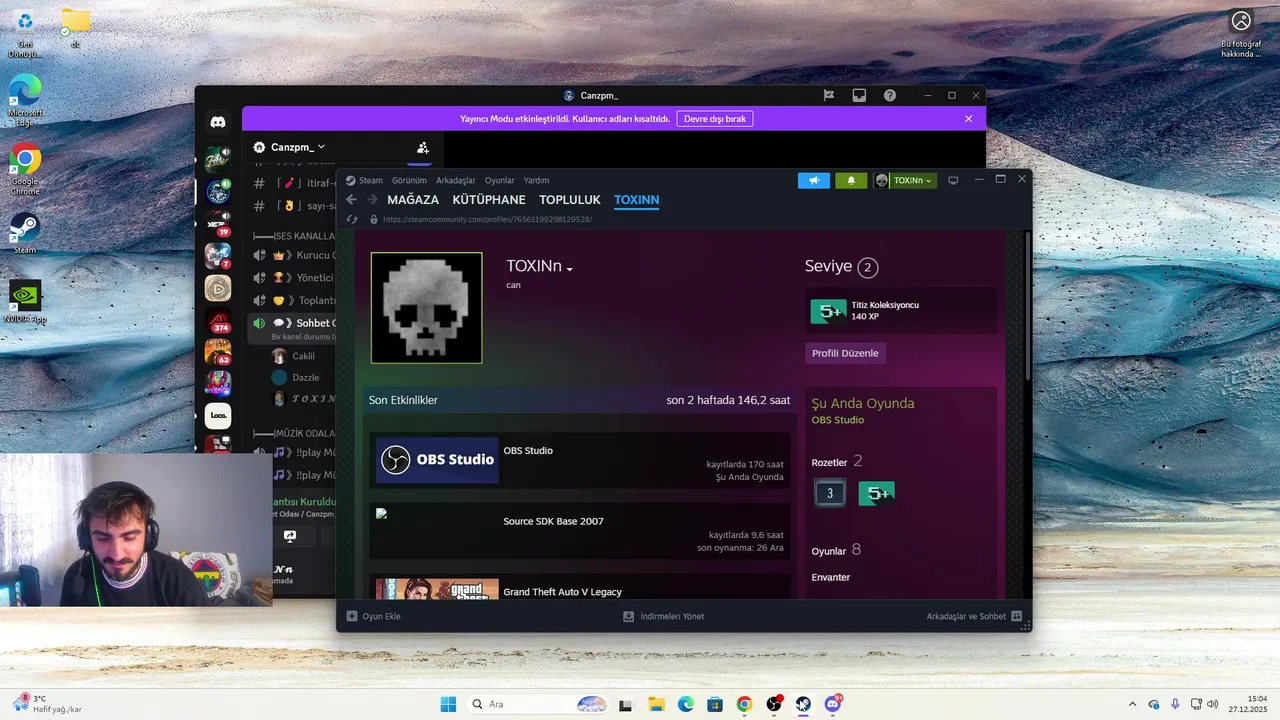Click the badge icon showing 3

coord(829,493)
